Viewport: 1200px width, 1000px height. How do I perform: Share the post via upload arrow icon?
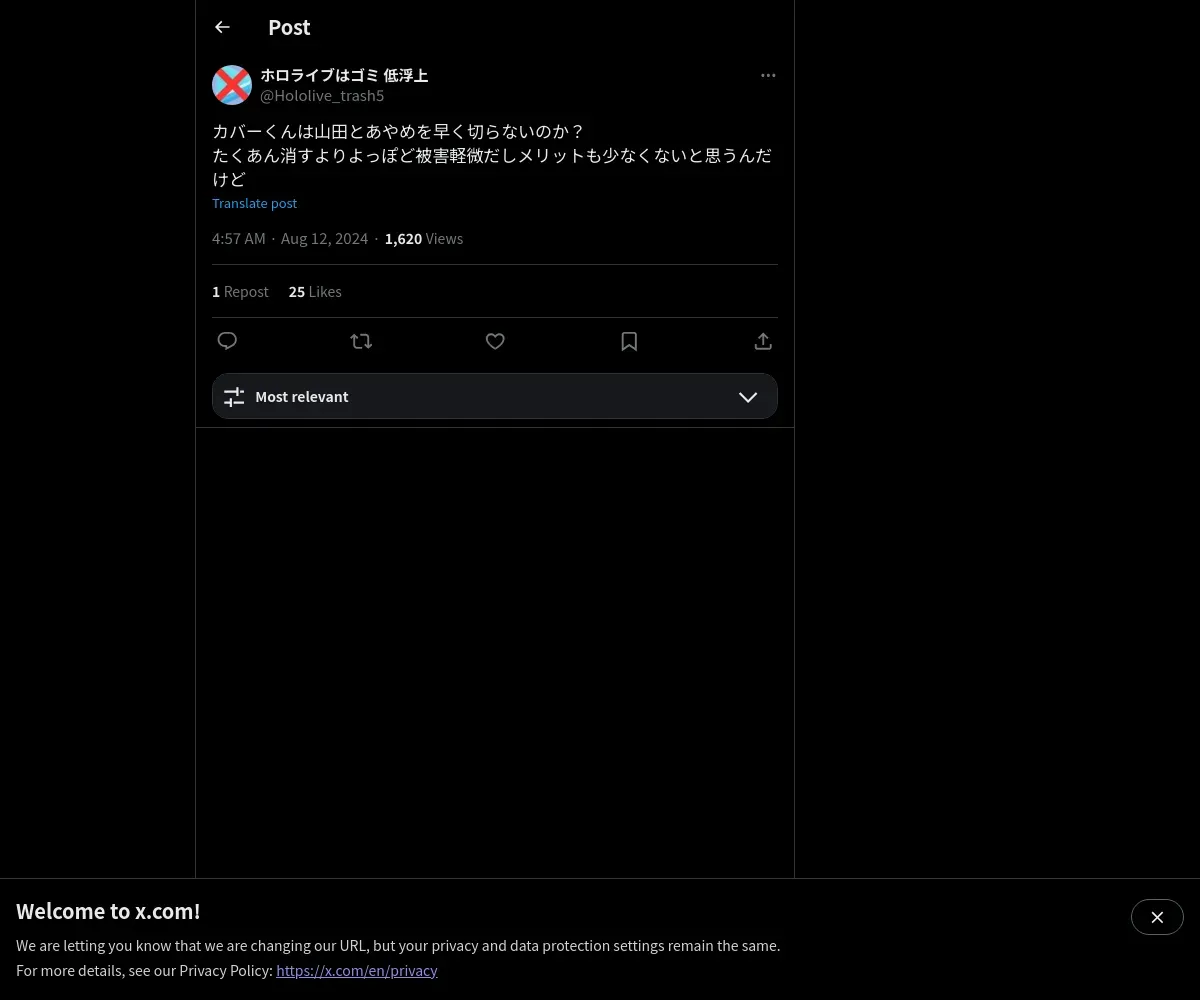pos(763,341)
